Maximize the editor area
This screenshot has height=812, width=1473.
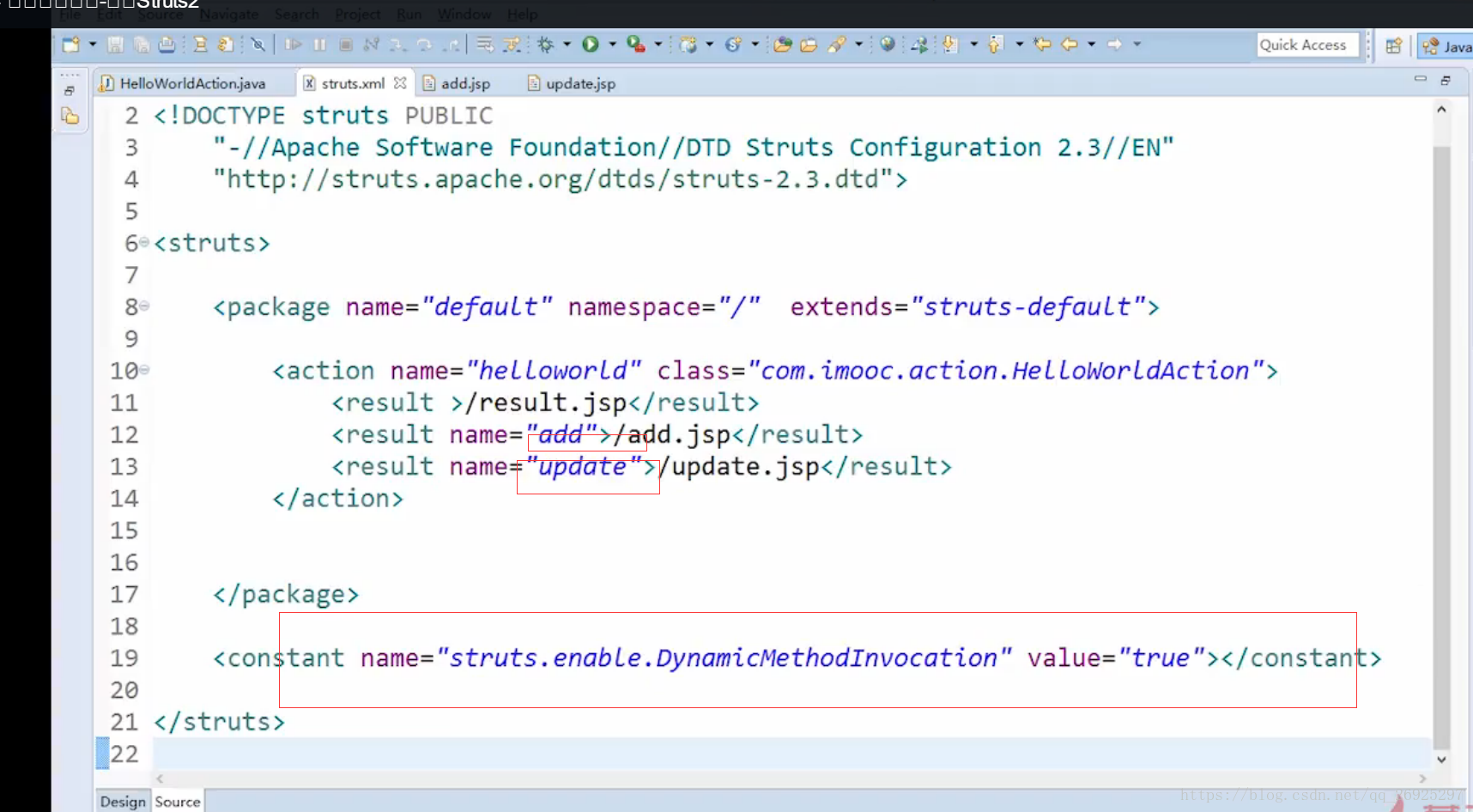pos(1446,80)
